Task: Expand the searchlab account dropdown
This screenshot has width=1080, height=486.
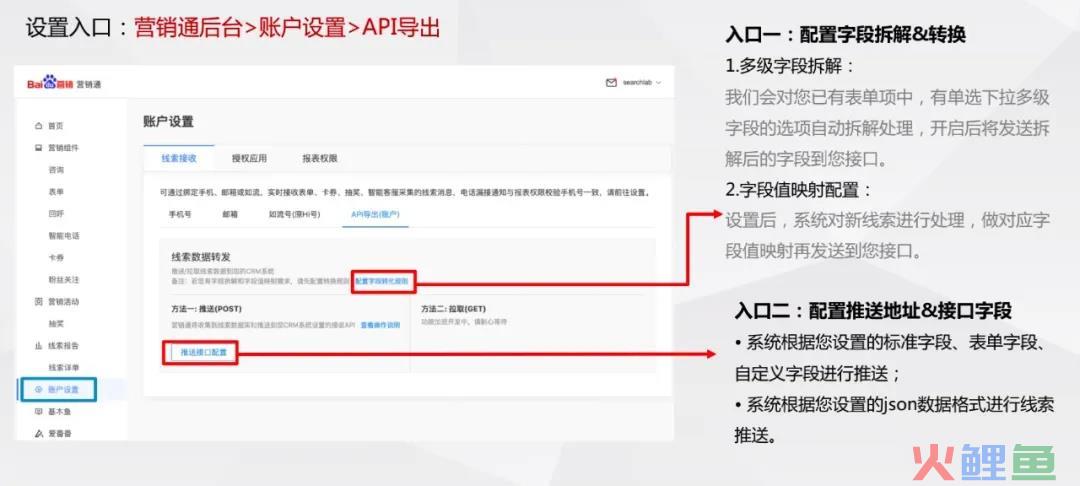Action: tap(641, 83)
